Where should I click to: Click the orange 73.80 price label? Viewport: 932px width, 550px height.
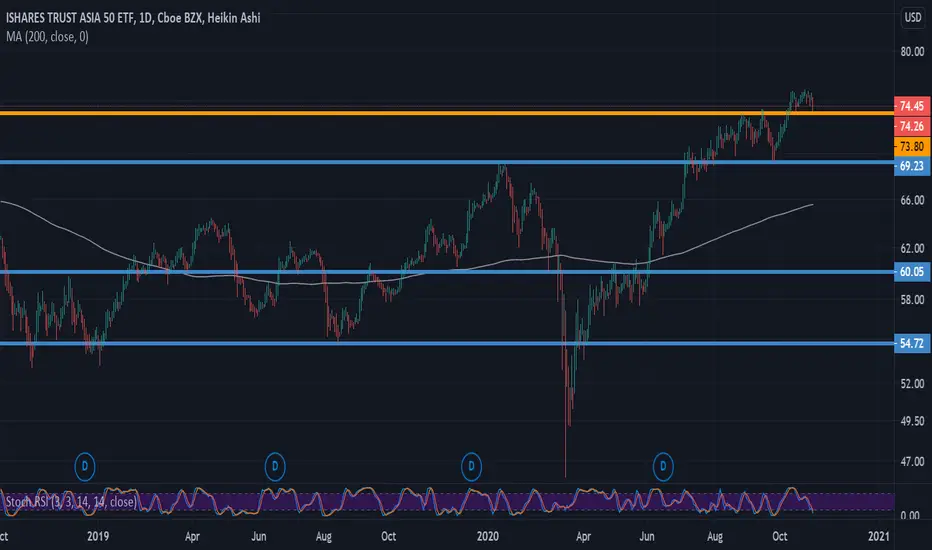click(912, 146)
